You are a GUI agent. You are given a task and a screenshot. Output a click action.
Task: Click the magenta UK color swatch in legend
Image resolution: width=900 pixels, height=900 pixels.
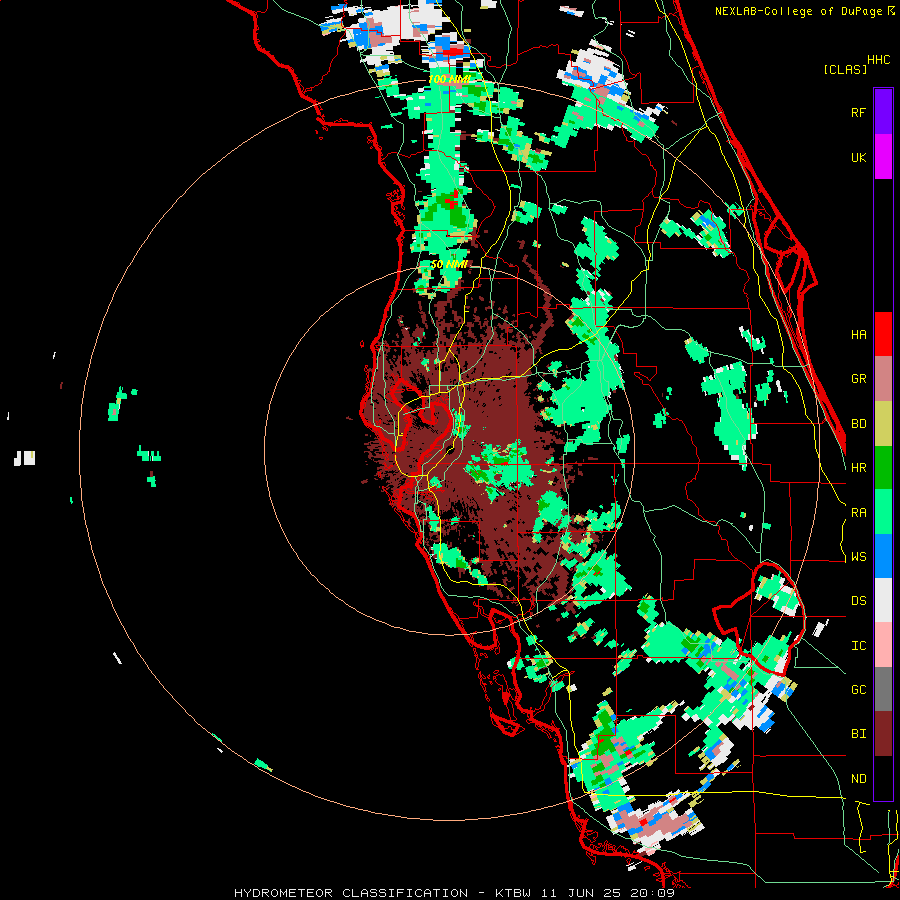click(883, 157)
